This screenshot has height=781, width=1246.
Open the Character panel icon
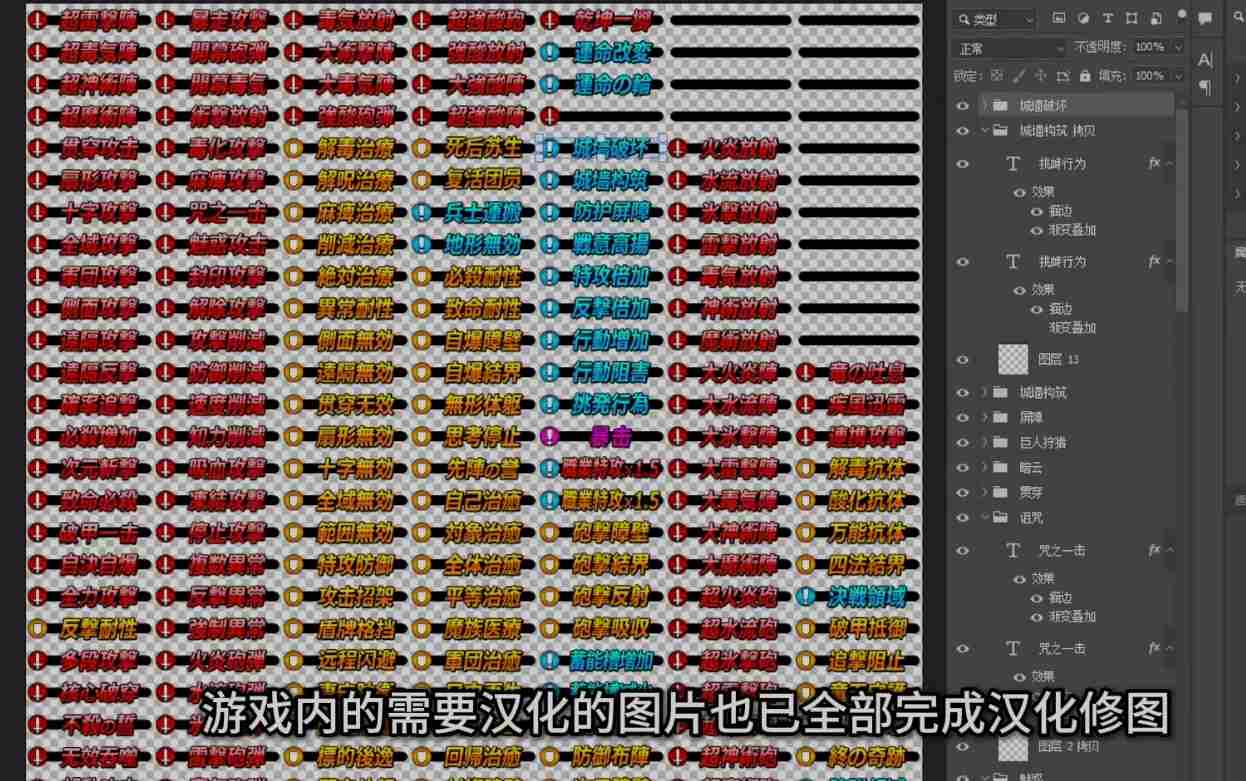tap(1205, 60)
